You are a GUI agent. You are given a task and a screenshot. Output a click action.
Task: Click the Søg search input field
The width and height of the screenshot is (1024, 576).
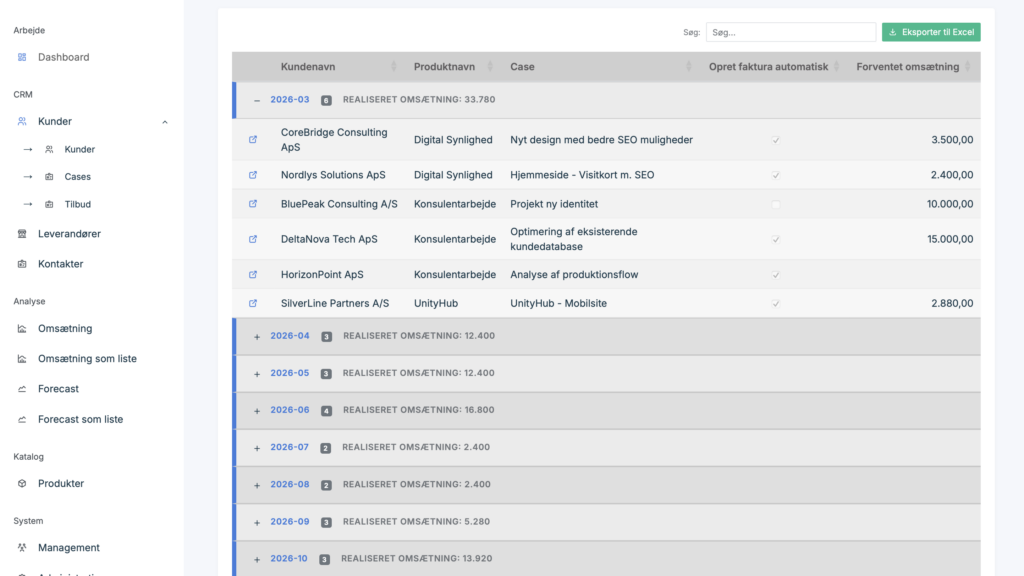coord(790,32)
